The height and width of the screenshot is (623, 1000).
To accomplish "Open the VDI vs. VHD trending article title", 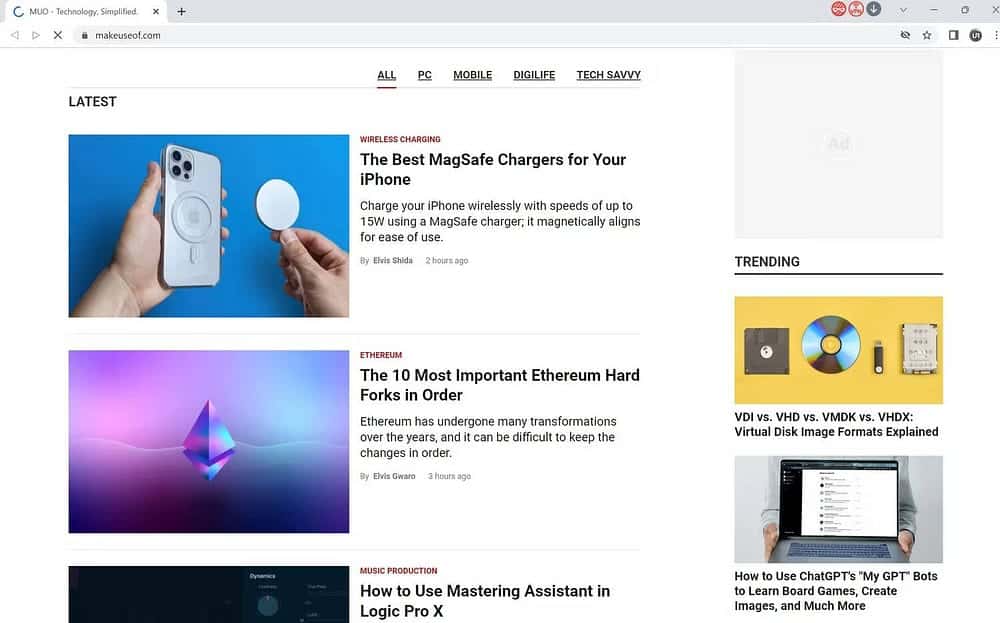I will pos(836,424).
